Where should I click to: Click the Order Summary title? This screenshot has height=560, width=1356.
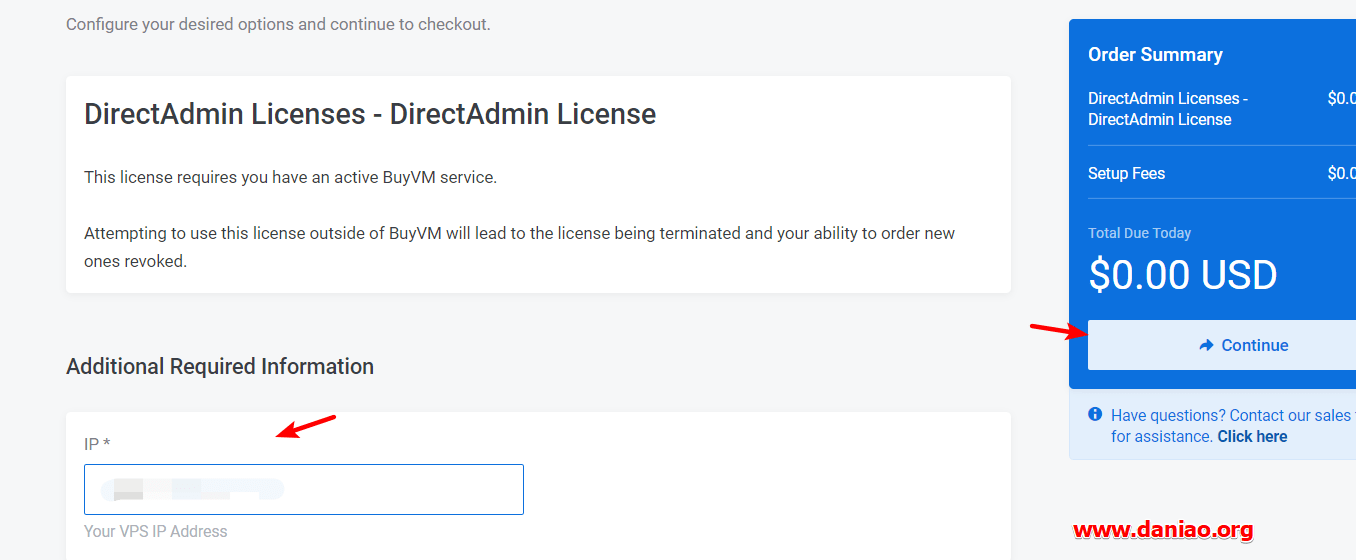click(x=1155, y=55)
